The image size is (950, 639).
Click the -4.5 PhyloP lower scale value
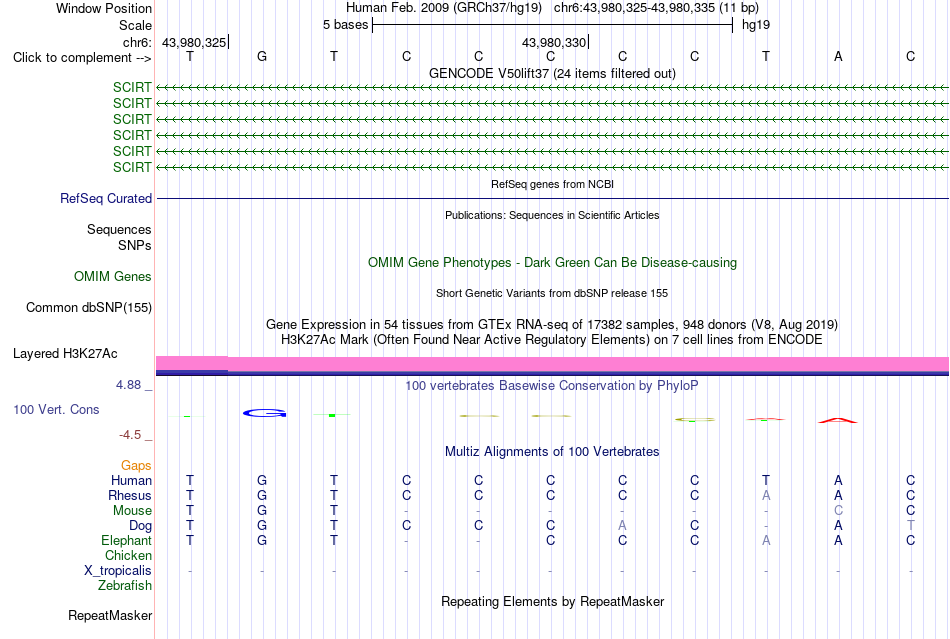tap(130, 435)
